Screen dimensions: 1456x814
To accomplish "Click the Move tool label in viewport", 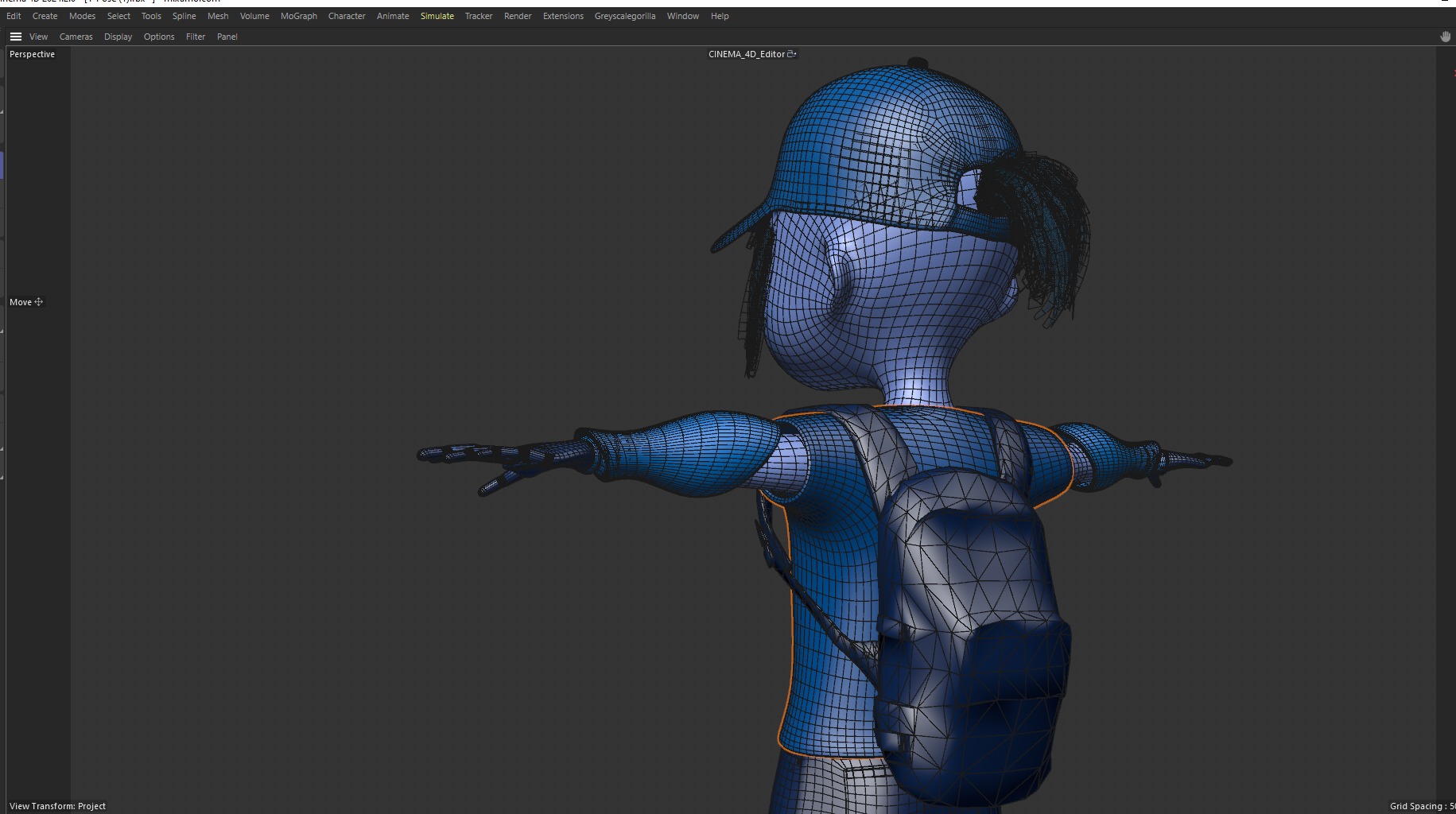I will click(21, 302).
